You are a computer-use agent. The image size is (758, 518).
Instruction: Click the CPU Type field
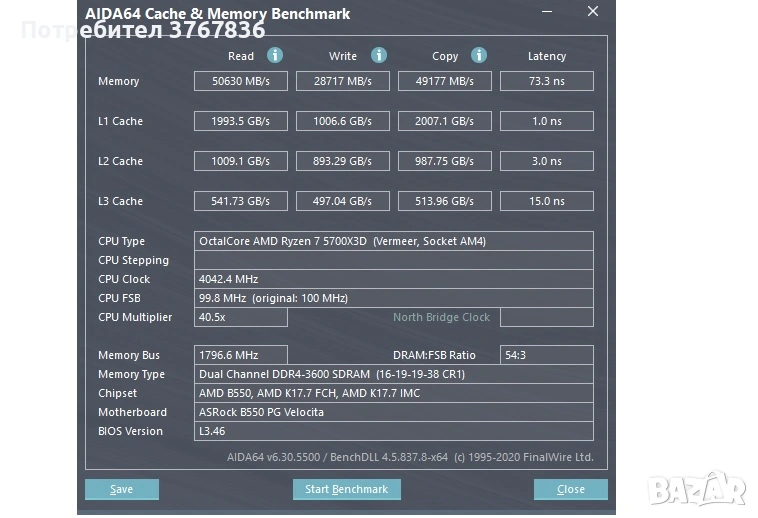tap(393, 241)
